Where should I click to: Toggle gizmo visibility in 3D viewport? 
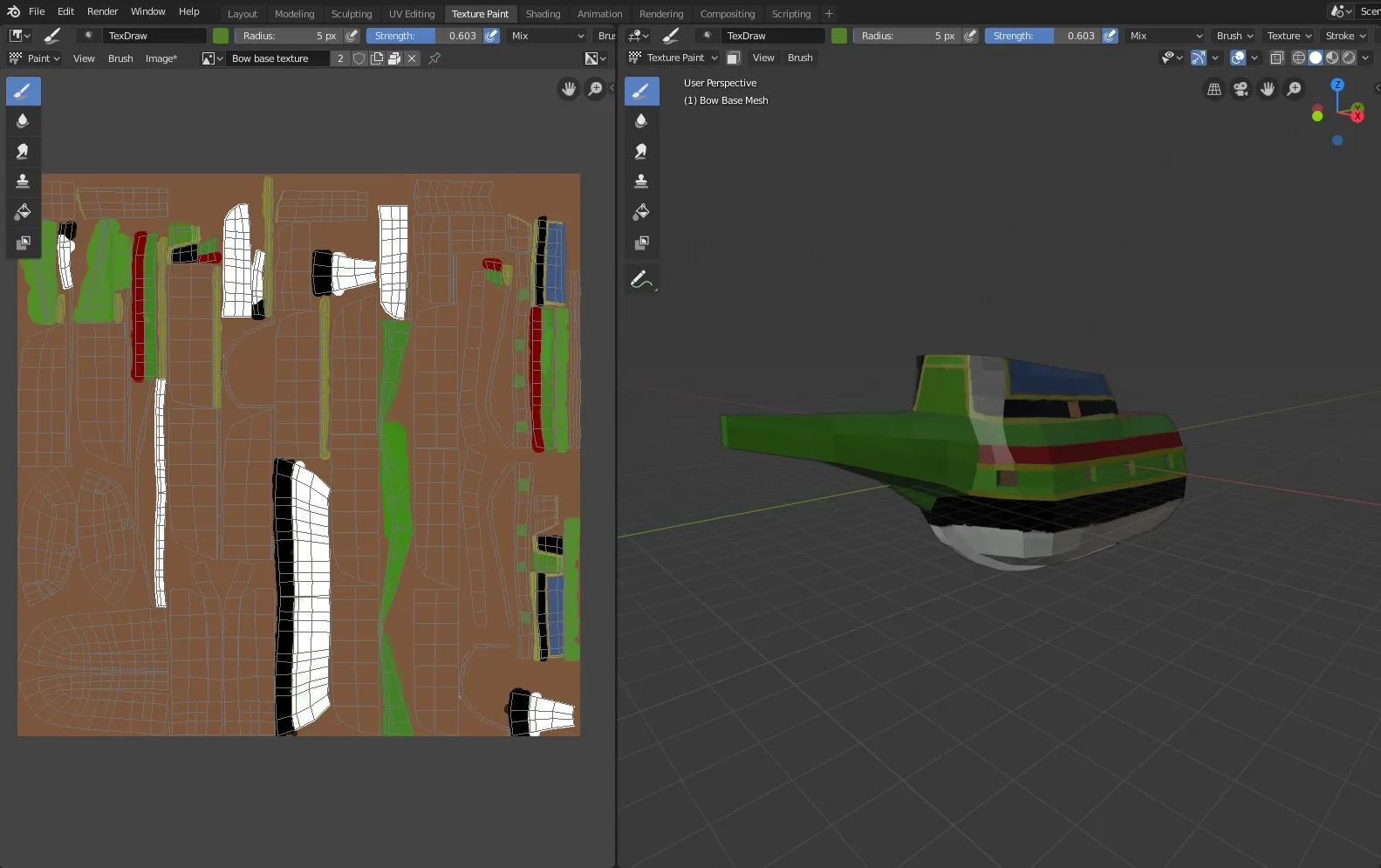pos(1199,58)
